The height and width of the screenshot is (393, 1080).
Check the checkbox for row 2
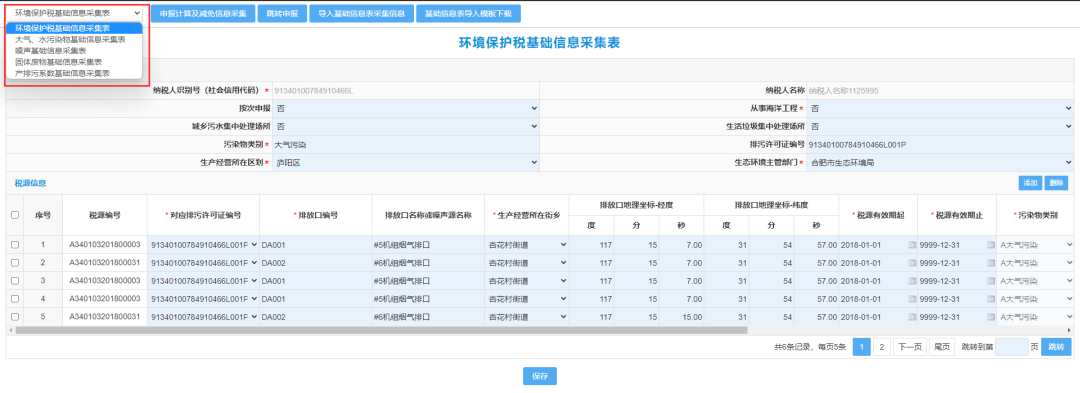pos(15,263)
